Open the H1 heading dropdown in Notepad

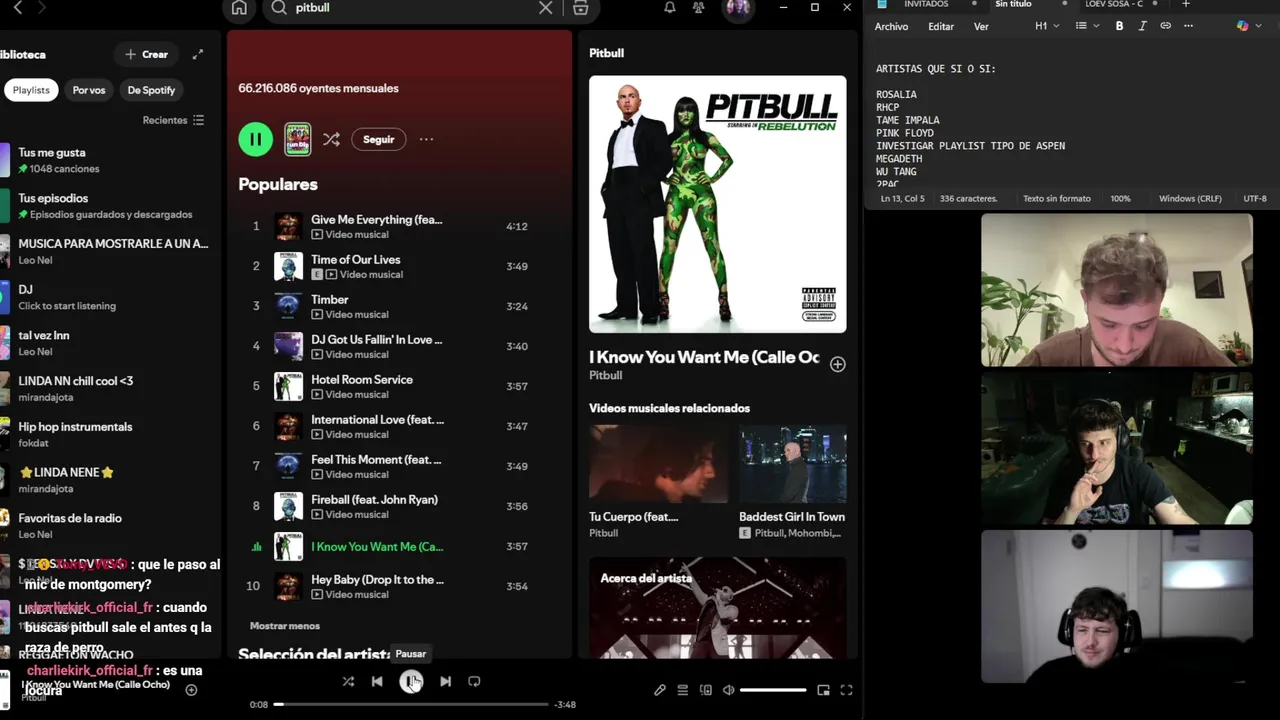[1047, 26]
